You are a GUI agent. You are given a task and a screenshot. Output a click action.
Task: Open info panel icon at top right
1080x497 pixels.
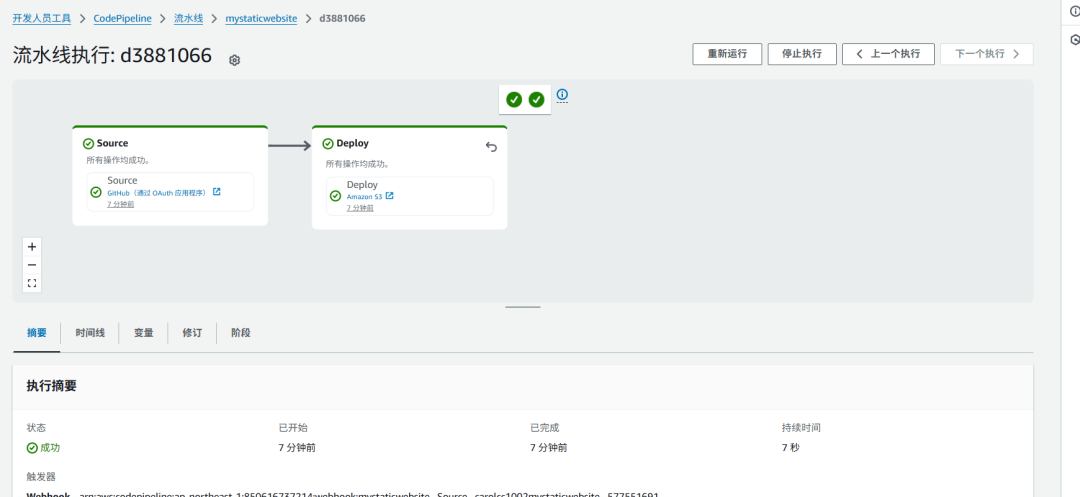pos(1074,11)
